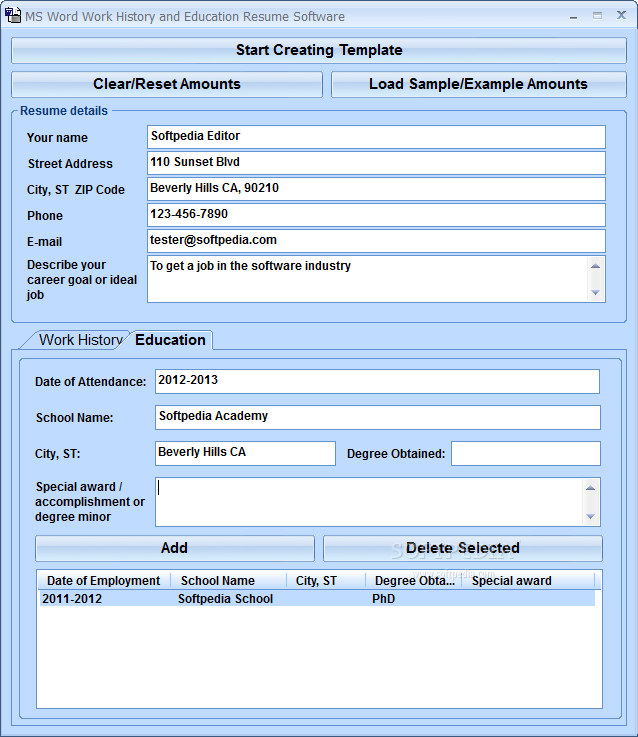Click the Special award text area
The height and width of the screenshot is (737, 638).
[x=369, y=502]
